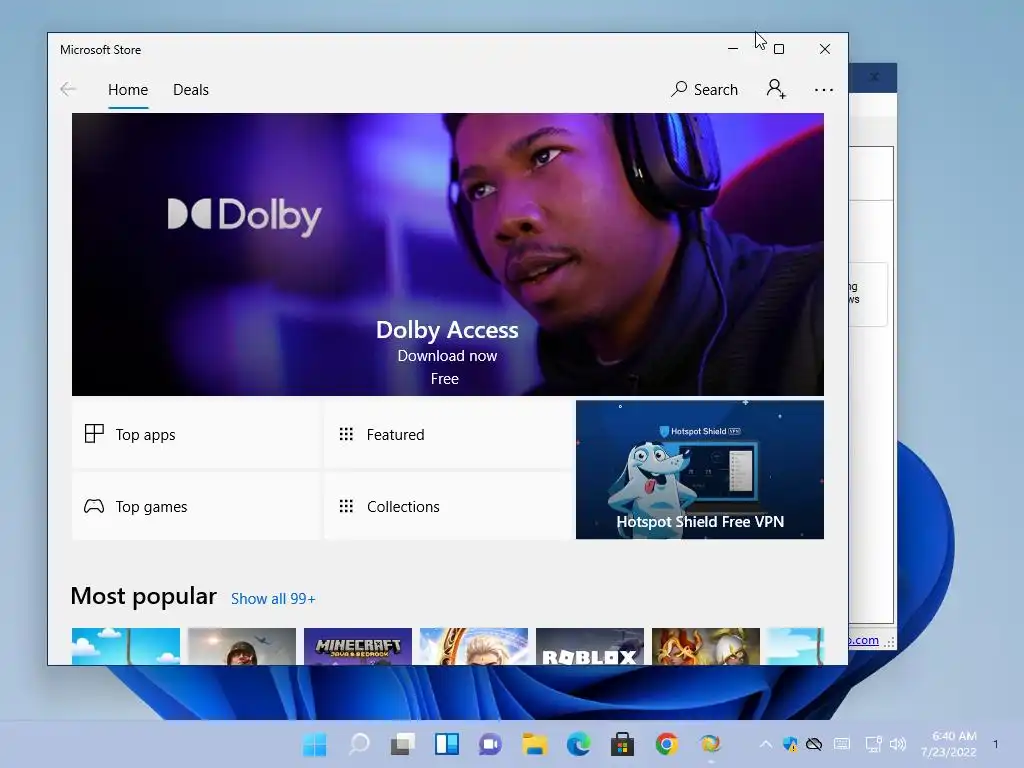Viewport: 1024px width, 768px height.
Task: Open the three-dot more options menu
Action: tap(824, 89)
